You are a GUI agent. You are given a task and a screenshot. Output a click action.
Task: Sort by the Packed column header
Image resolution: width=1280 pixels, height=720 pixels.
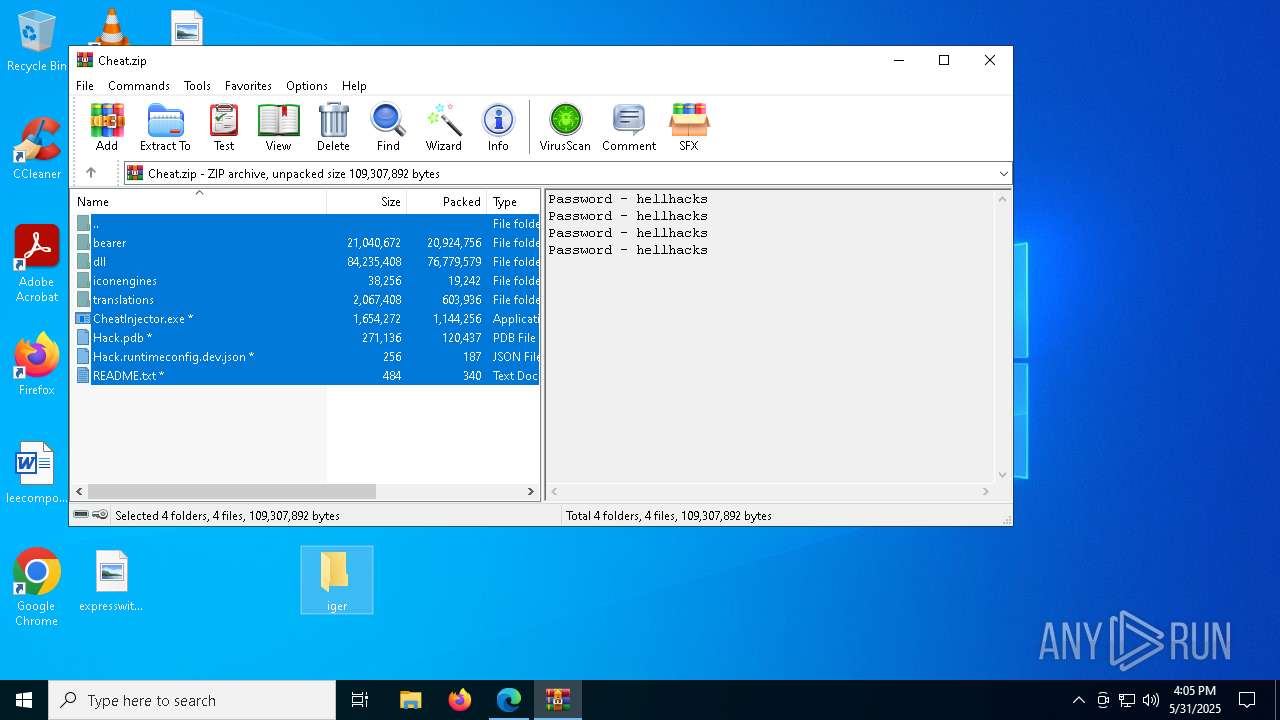point(447,201)
